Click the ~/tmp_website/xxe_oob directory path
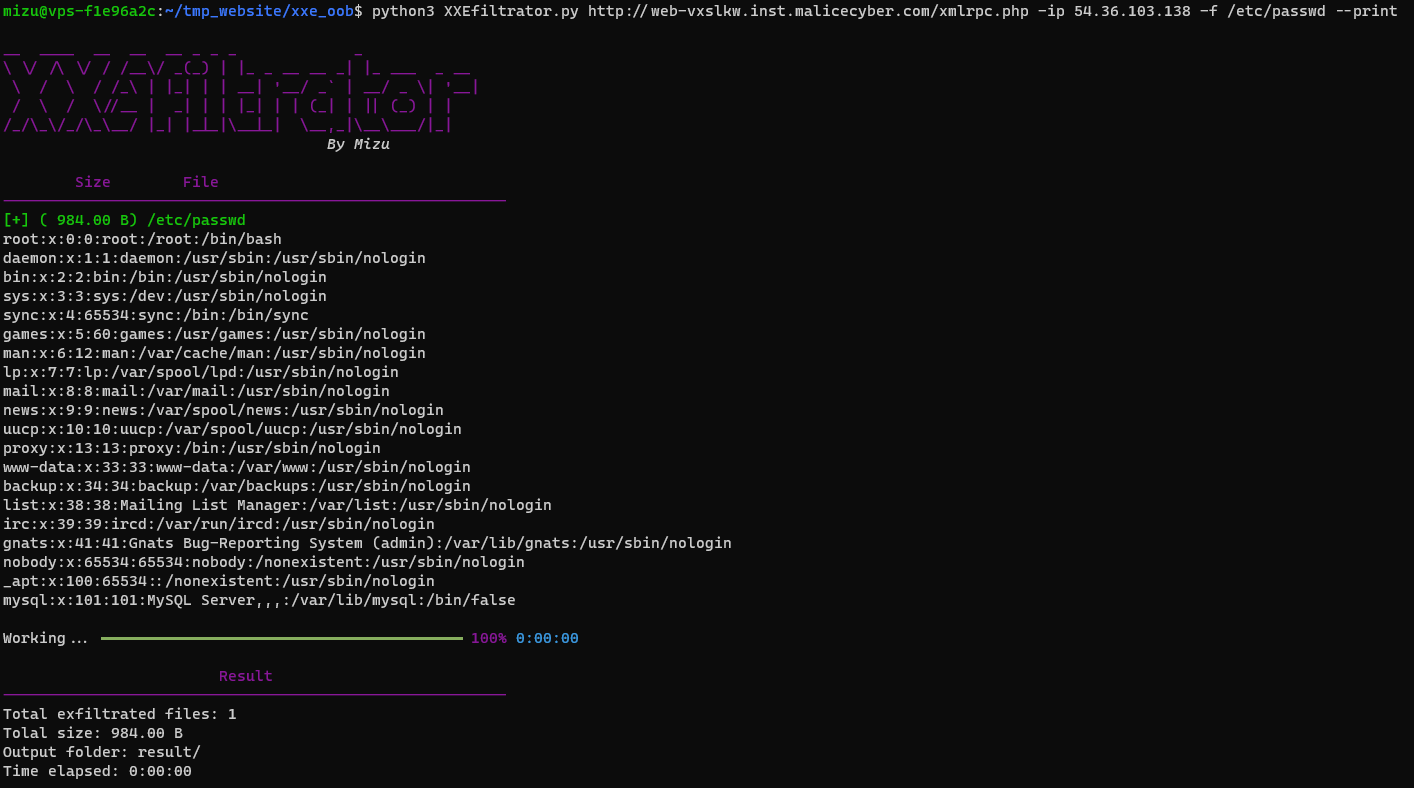1414x788 pixels. click(x=259, y=11)
